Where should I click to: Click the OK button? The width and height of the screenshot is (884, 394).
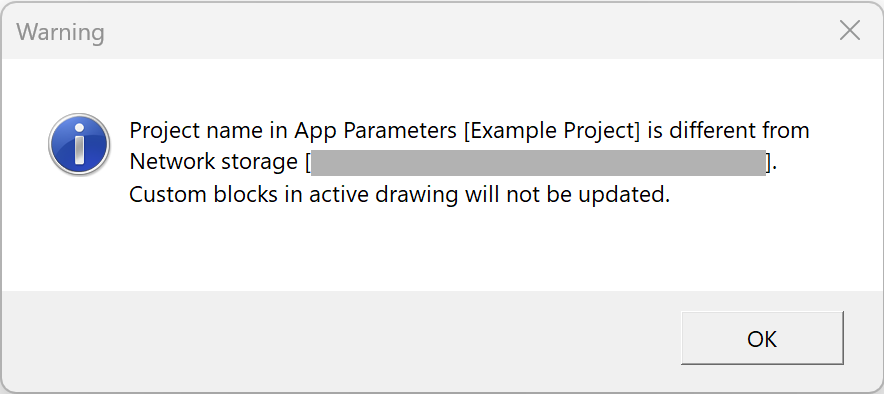pyautogui.click(x=762, y=338)
